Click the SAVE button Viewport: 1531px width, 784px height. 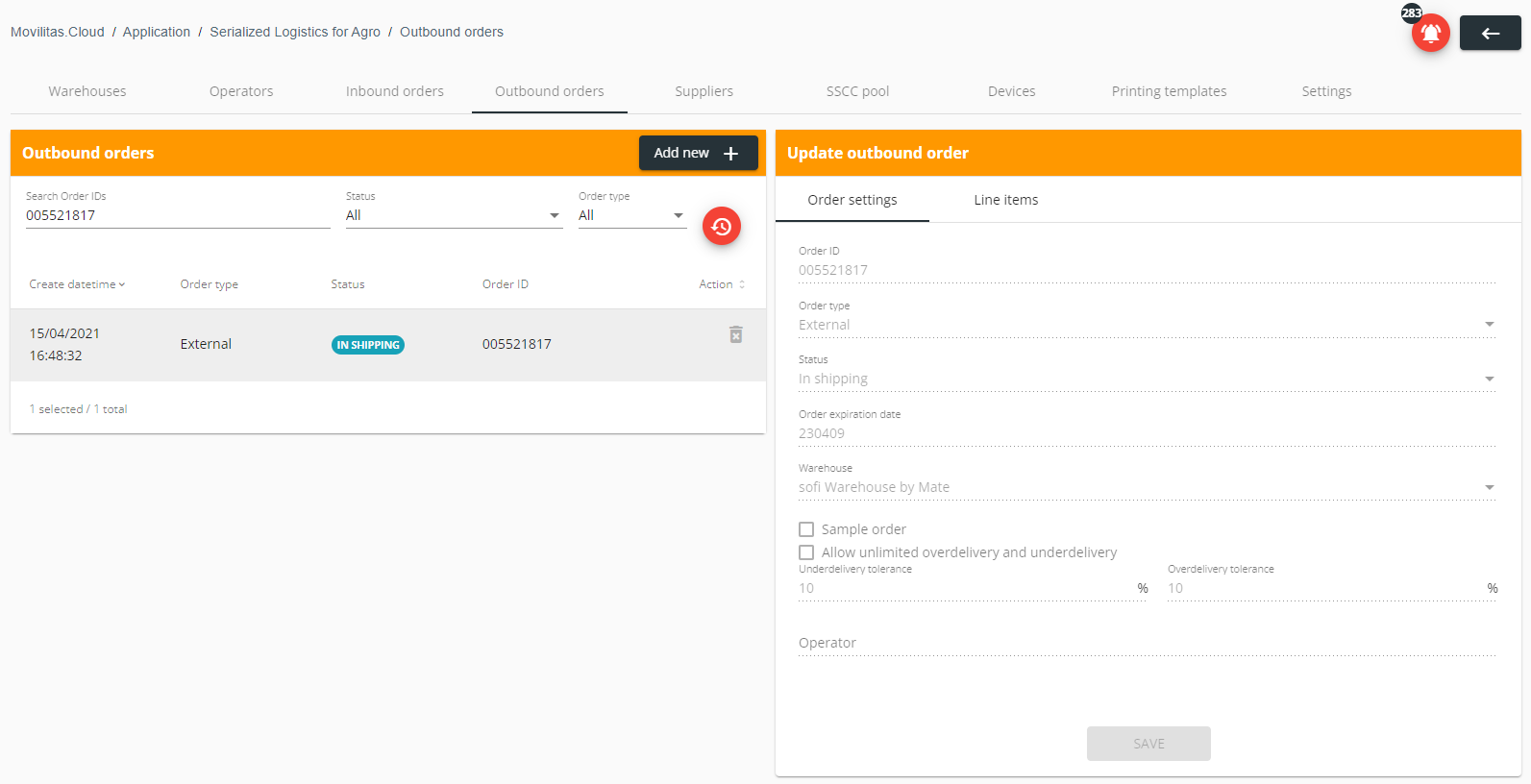point(1148,744)
